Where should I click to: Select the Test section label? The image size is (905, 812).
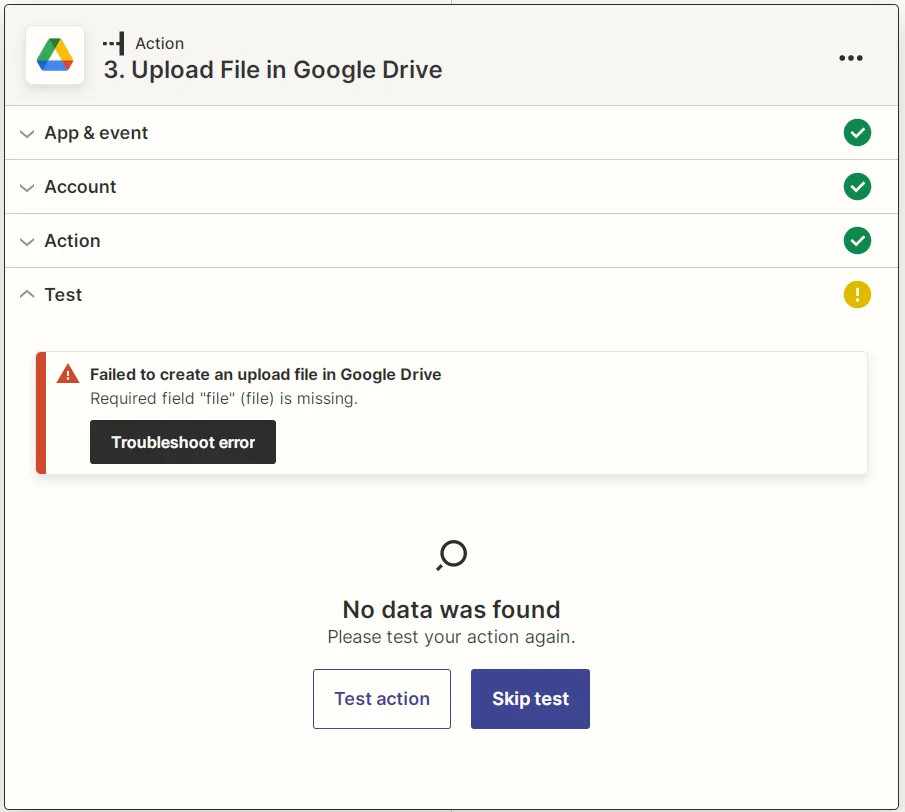click(x=63, y=294)
